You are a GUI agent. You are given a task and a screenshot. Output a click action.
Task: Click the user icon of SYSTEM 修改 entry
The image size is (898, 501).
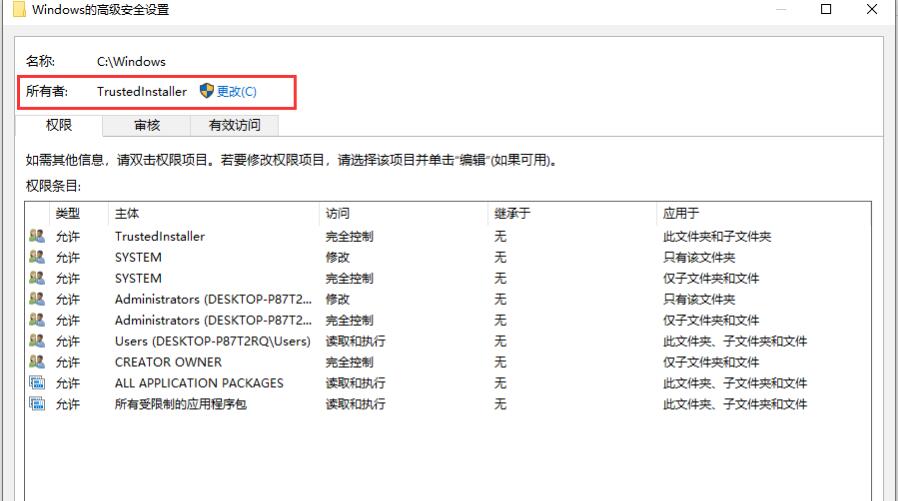pyautogui.click(x=37, y=257)
